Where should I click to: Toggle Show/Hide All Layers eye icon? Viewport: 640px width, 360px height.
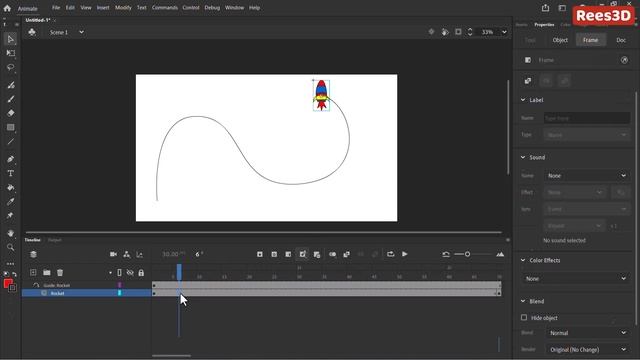tap(130, 273)
